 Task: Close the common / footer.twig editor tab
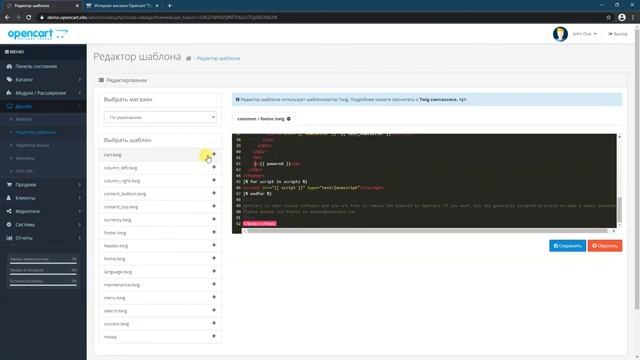click(289, 119)
